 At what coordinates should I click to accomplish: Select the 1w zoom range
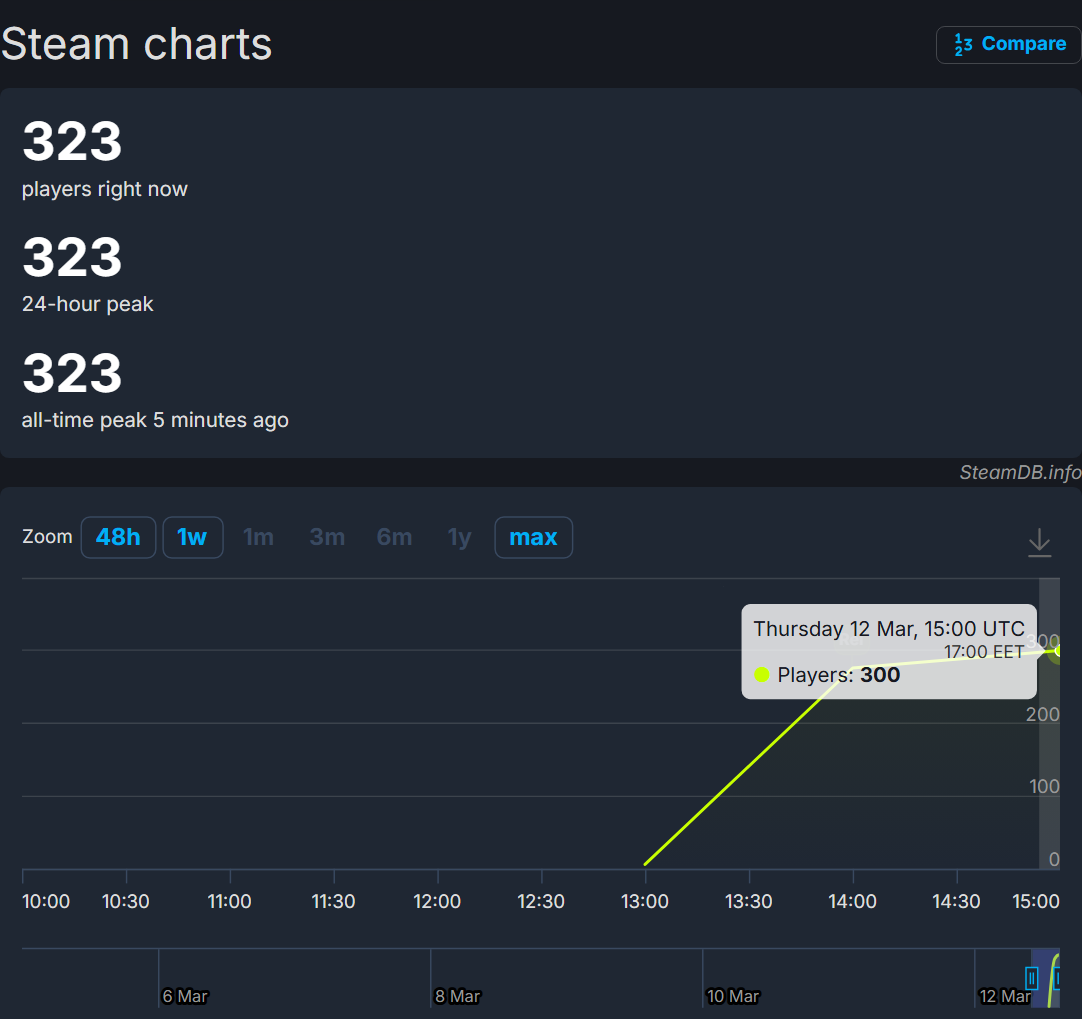192,538
